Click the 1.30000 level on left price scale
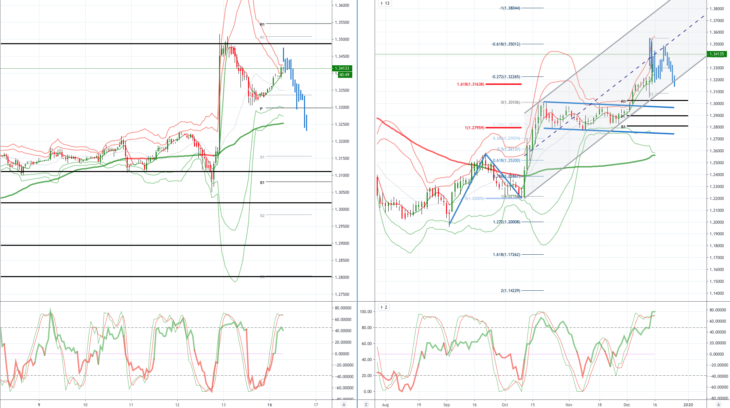 point(343,209)
